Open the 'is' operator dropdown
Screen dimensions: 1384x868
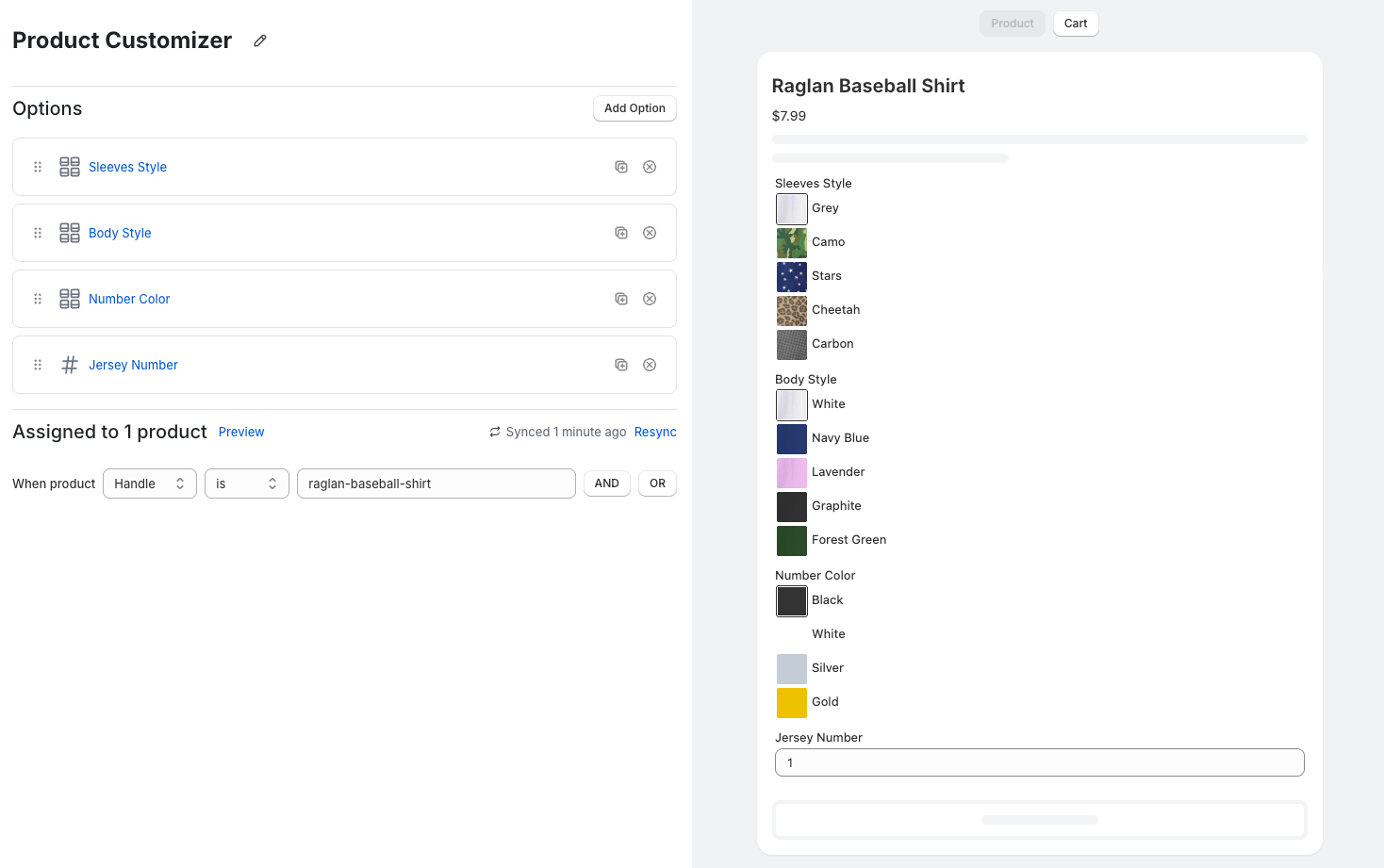point(247,483)
